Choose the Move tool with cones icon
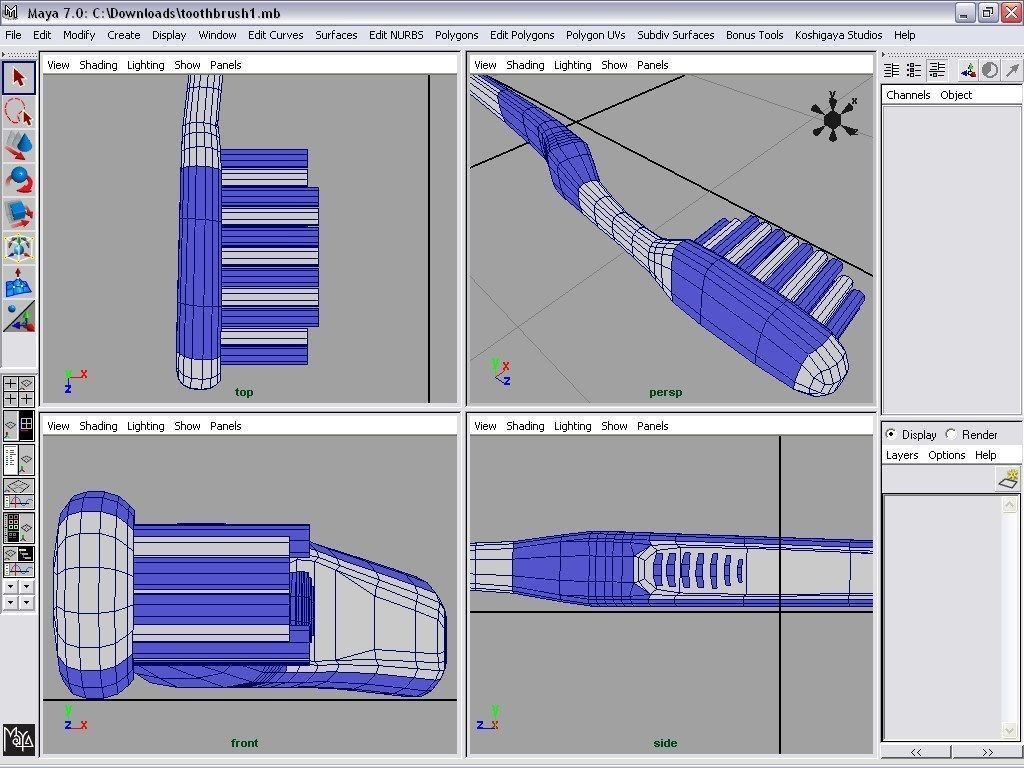Viewport: 1024px width, 768px height. pos(19,146)
